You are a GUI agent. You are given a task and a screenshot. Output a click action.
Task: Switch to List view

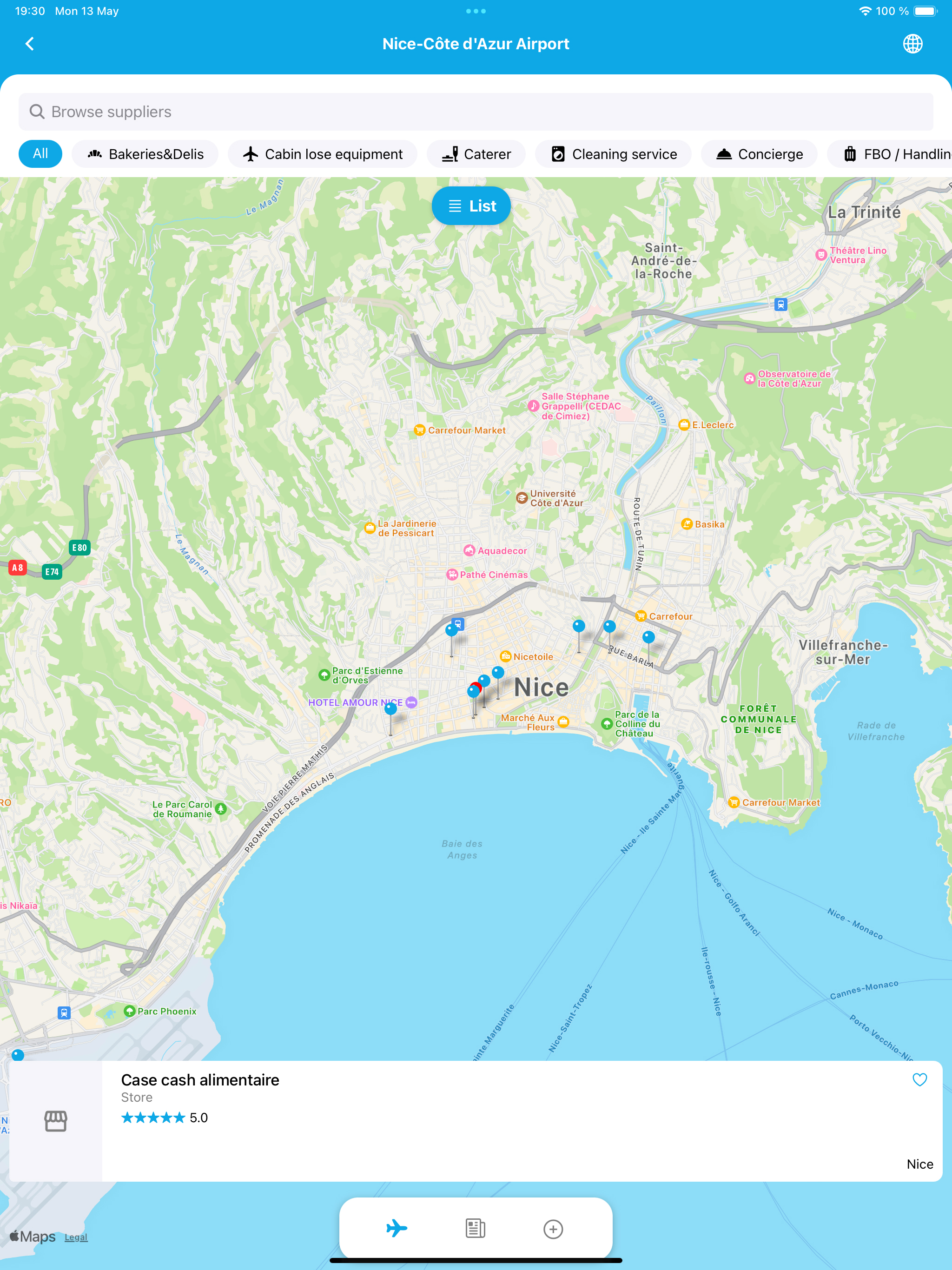(471, 205)
